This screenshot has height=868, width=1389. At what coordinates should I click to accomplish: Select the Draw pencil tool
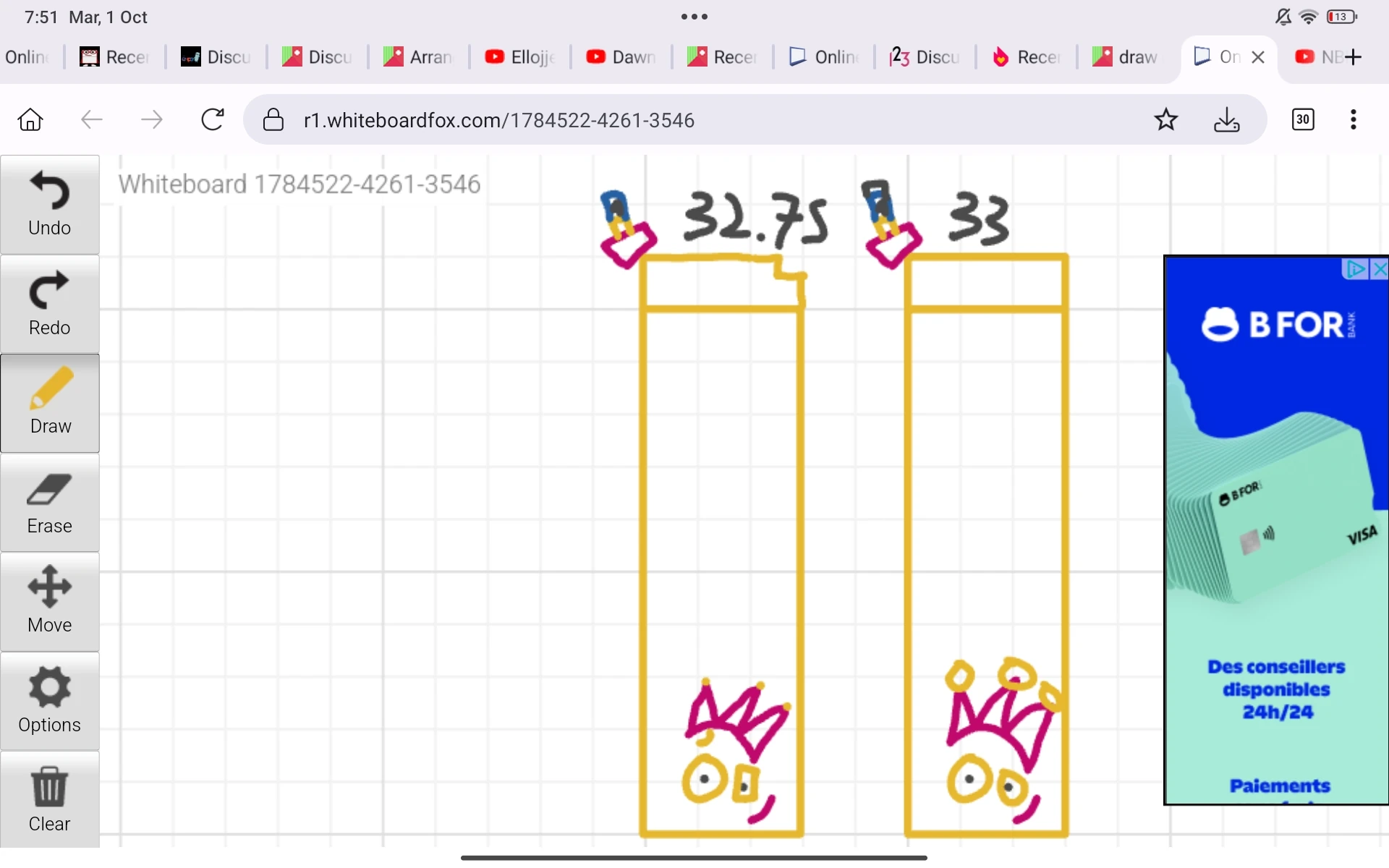click(49, 403)
